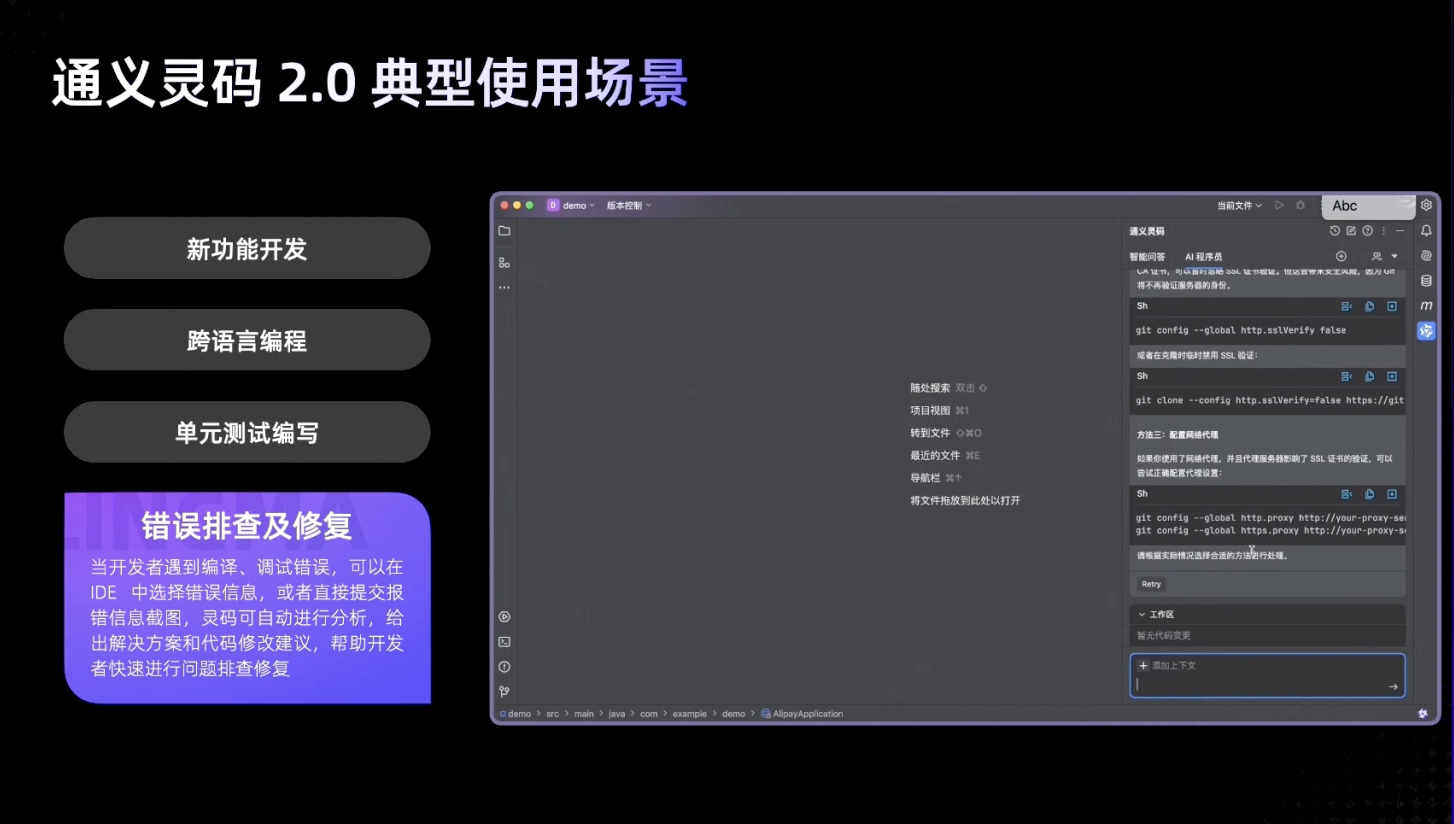This screenshot has height=824, width=1454.
Task: Click 添加上下文 add context button
Action: tap(1167, 666)
